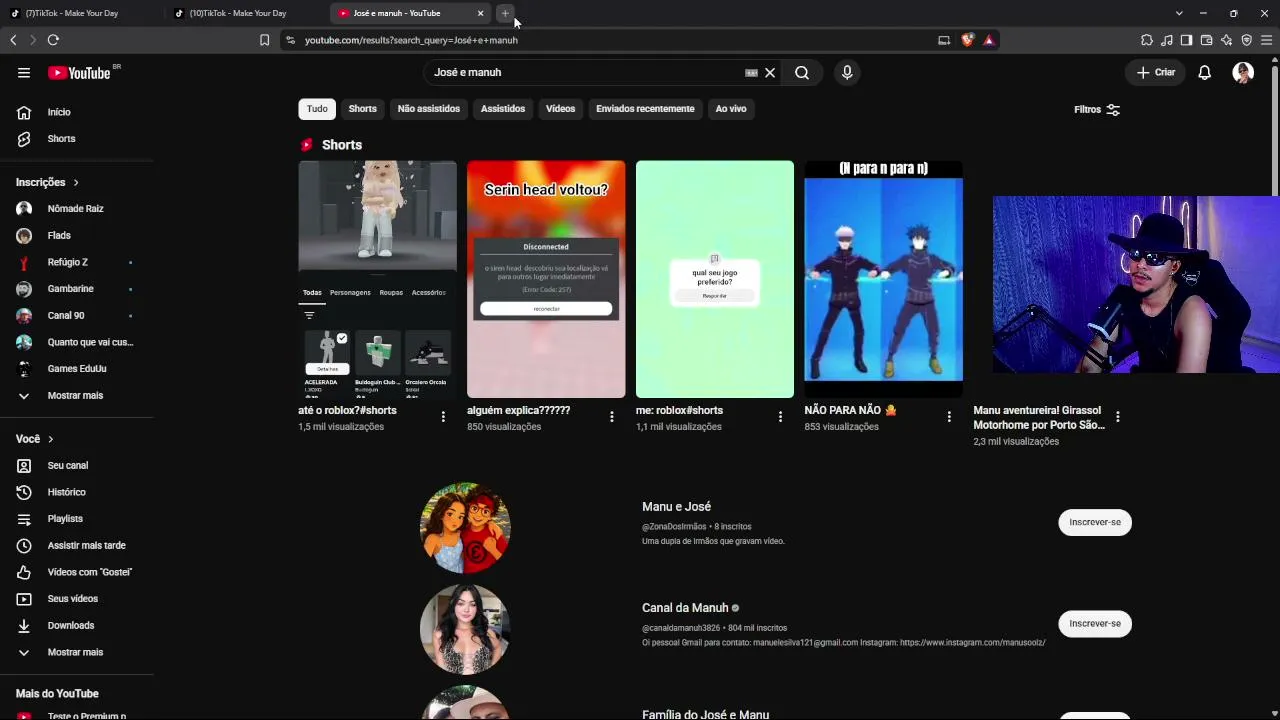This screenshot has height=720, width=1280.
Task: Open options for "me: roblox#shorts"
Action: (x=781, y=417)
